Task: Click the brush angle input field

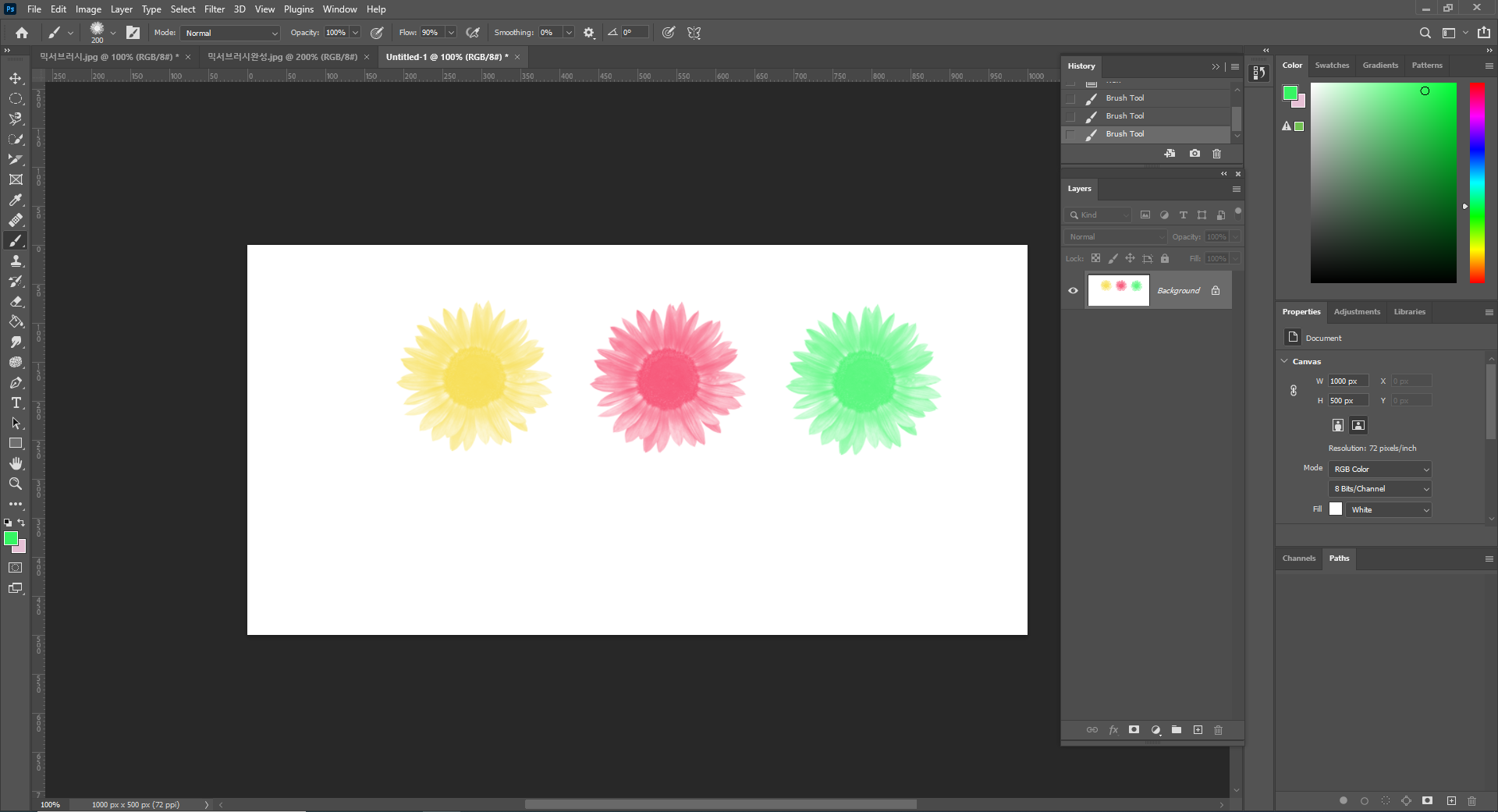Action: (634, 33)
